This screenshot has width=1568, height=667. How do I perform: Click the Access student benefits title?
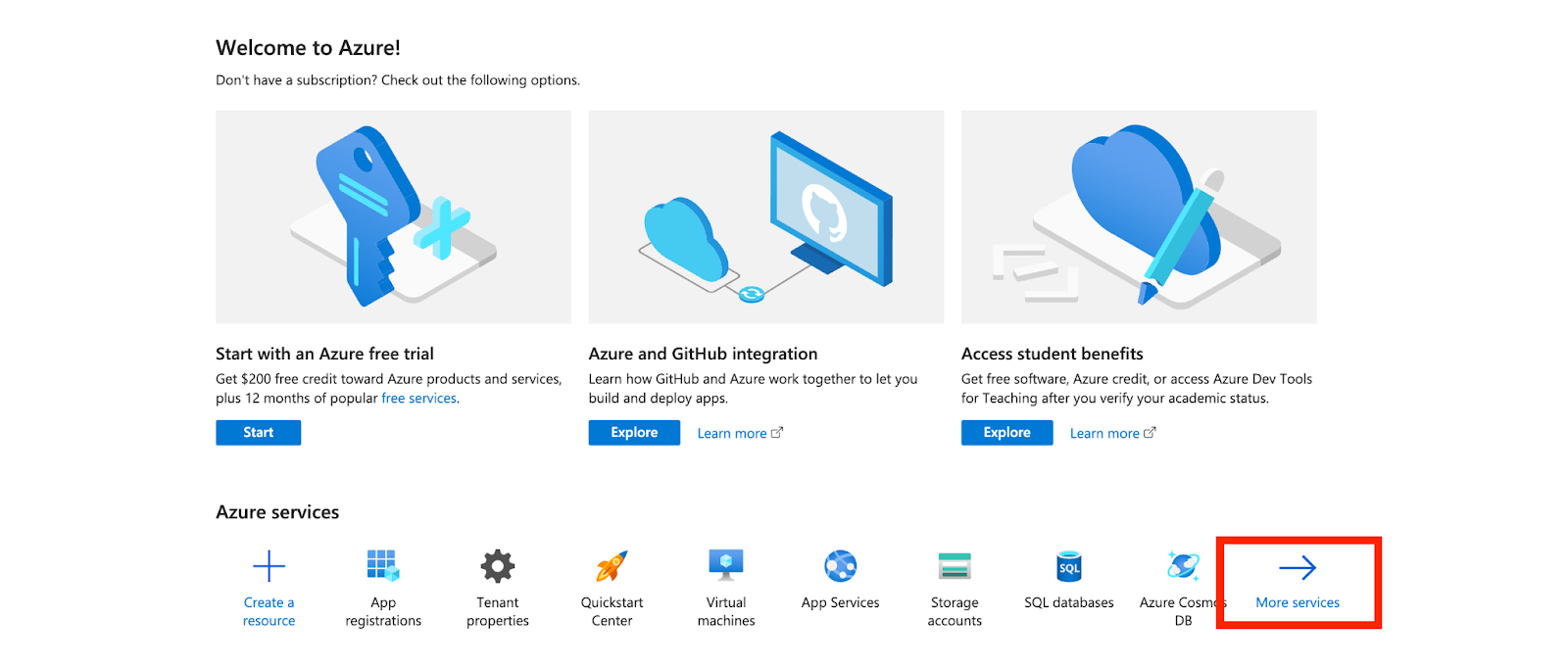(x=1053, y=354)
